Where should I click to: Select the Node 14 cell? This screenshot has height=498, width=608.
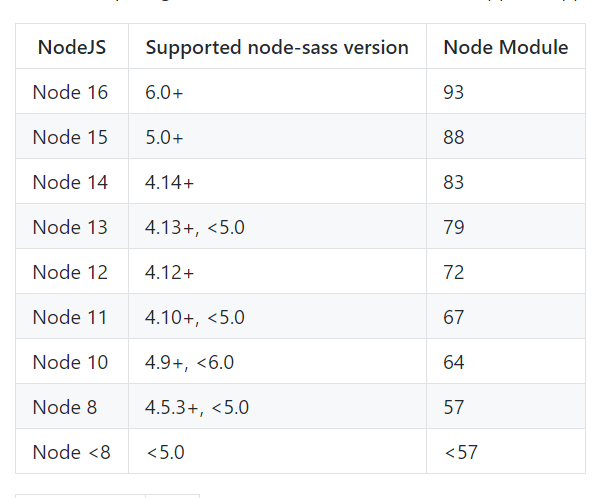coord(70,182)
